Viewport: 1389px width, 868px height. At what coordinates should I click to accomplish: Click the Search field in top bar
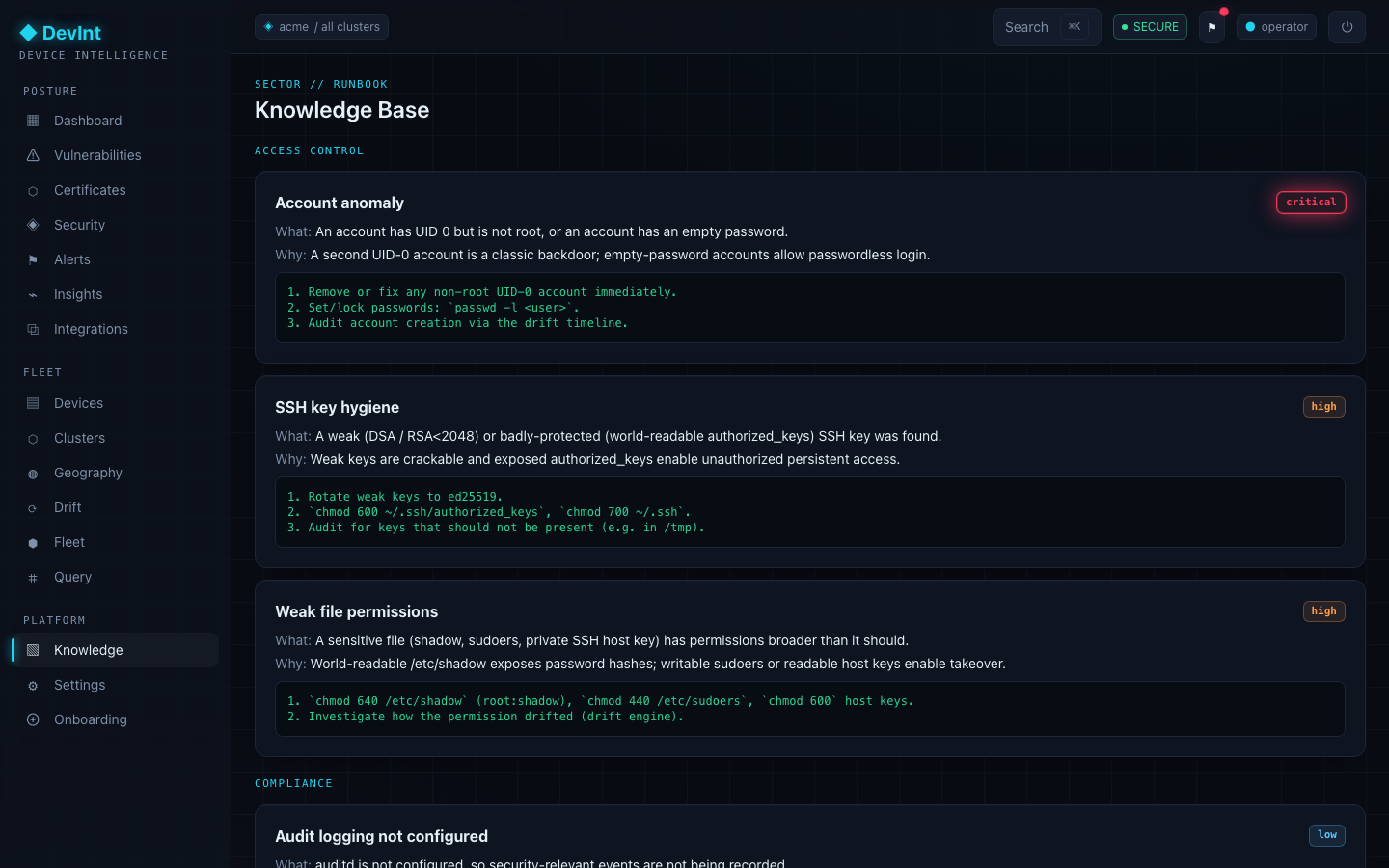[1047, 27]
